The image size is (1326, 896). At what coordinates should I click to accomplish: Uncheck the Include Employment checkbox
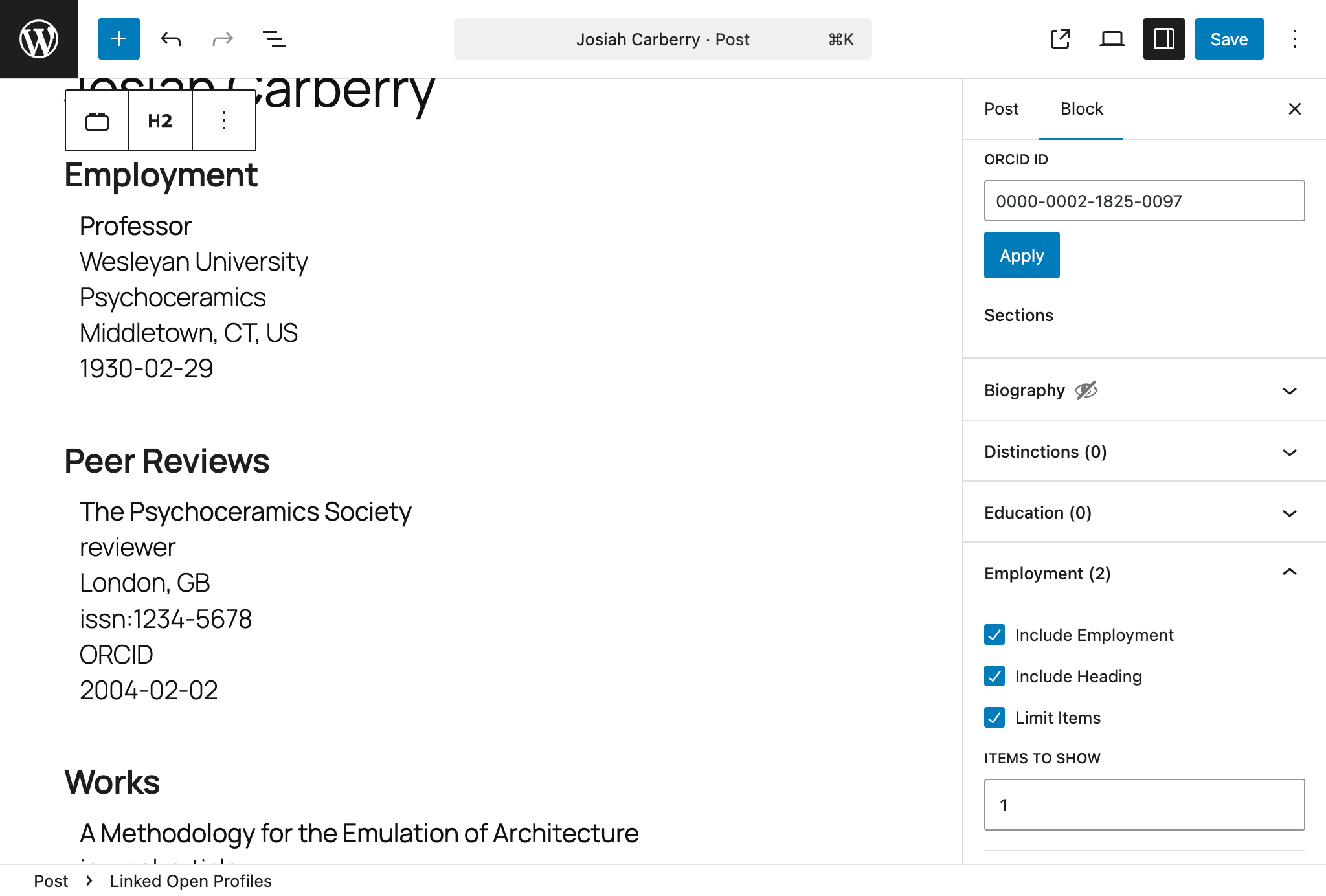[994, 634]
